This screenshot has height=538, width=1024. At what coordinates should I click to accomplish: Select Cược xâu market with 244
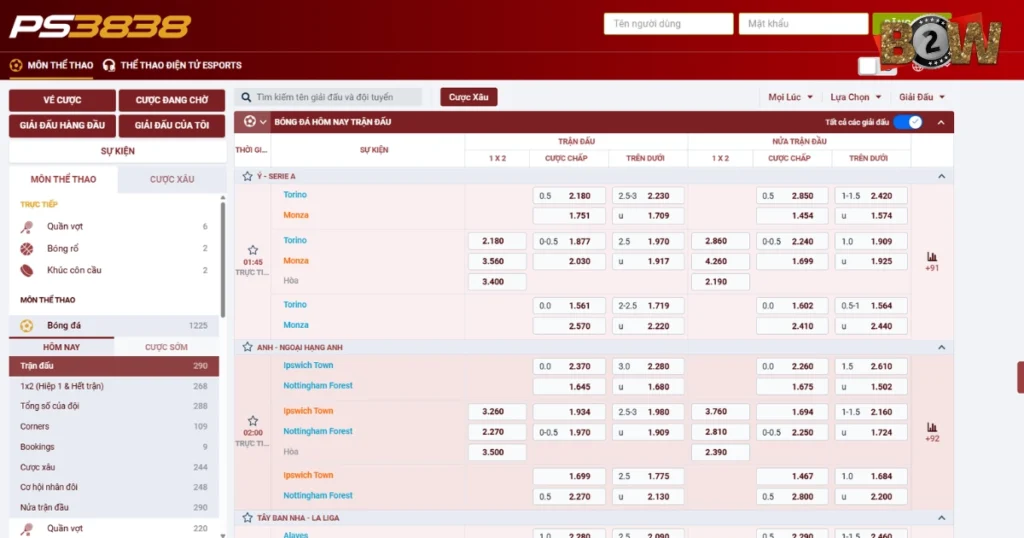tap(114, 467)
